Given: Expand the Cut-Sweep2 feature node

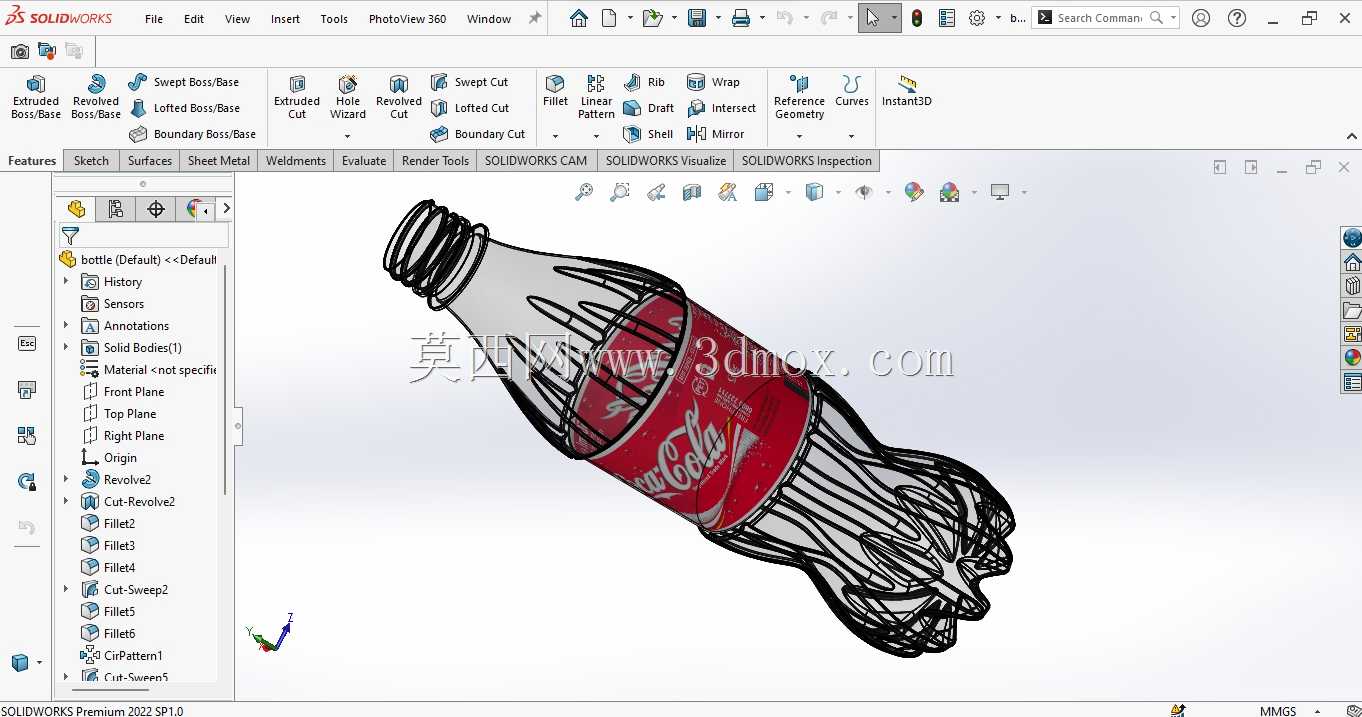Looking at the screenshot, I should pyautogui.click(x=66, y=590).
